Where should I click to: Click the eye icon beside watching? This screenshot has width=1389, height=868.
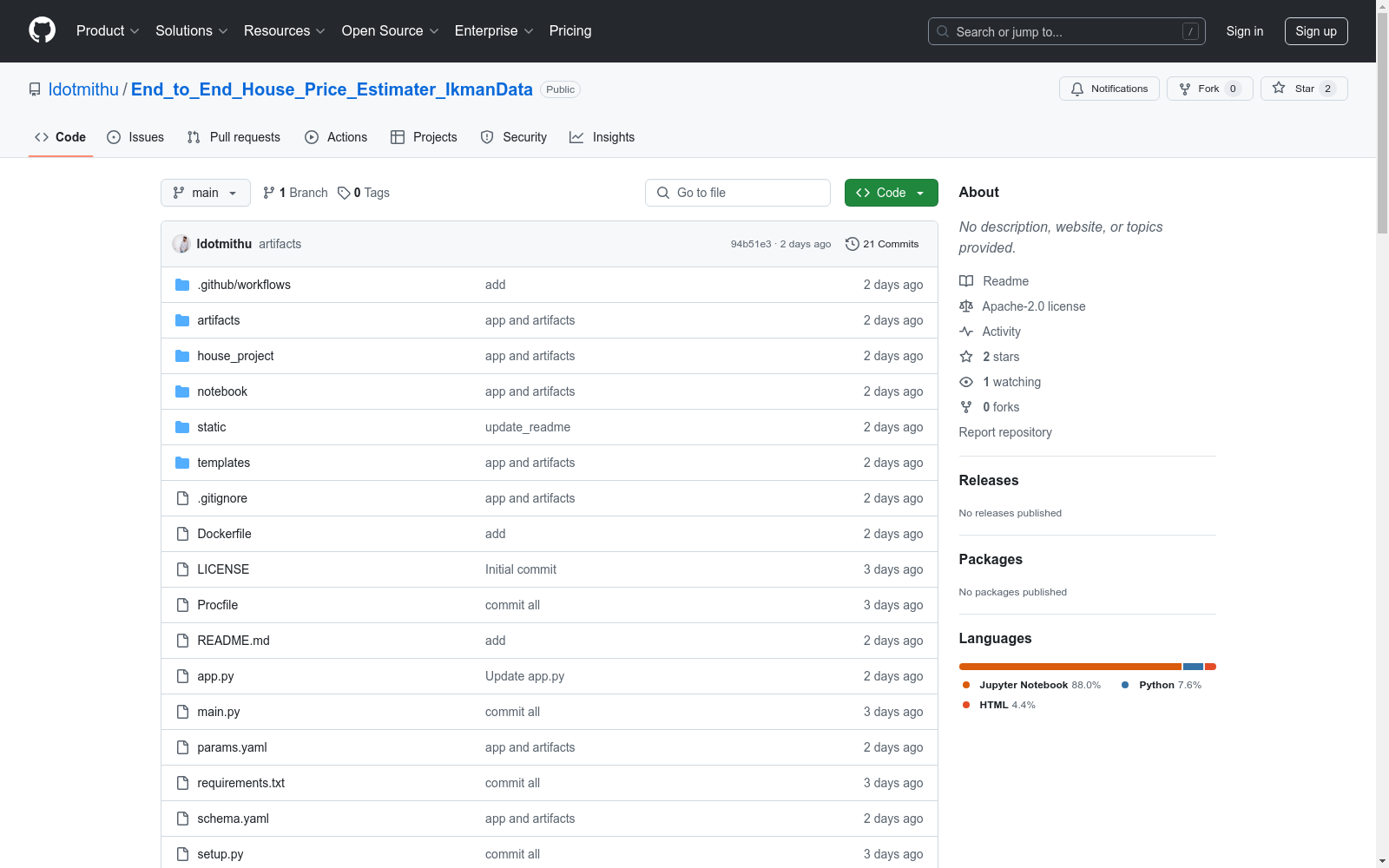[966, 382]
